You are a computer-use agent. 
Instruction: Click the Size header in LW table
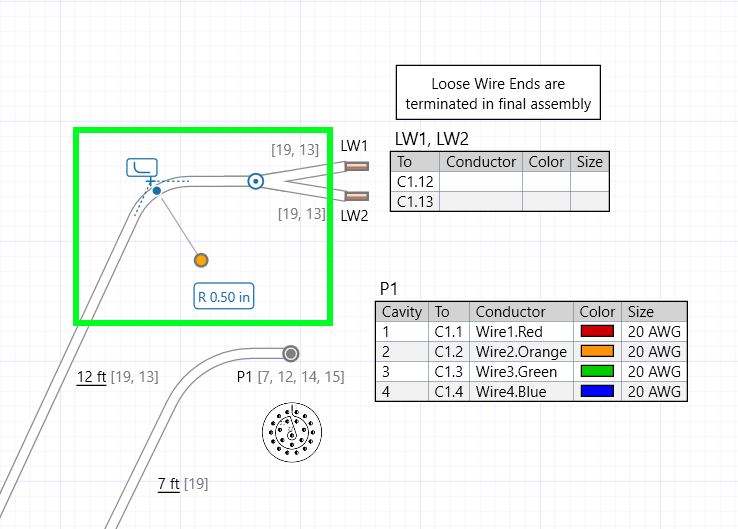[590, 162]
